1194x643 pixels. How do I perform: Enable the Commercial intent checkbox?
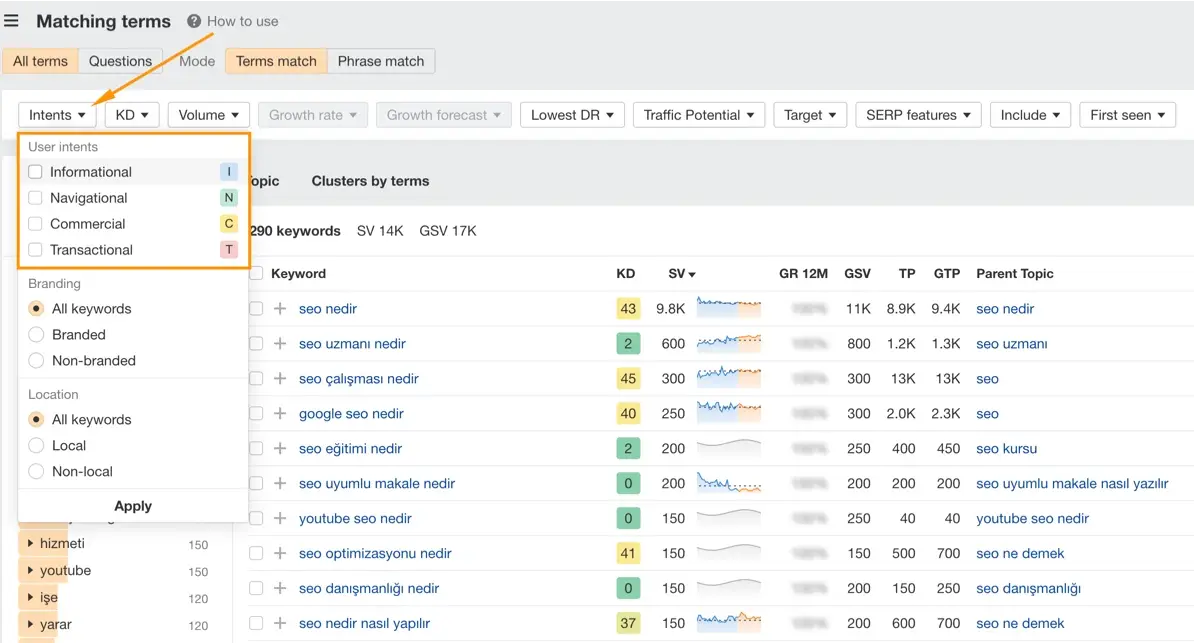(36, 224)
